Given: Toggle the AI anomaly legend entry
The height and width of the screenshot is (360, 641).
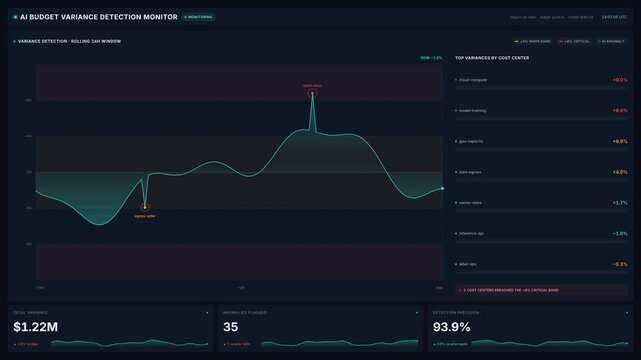Looking at the screenshot, I should pyautogui.click(x=611, y=41).
